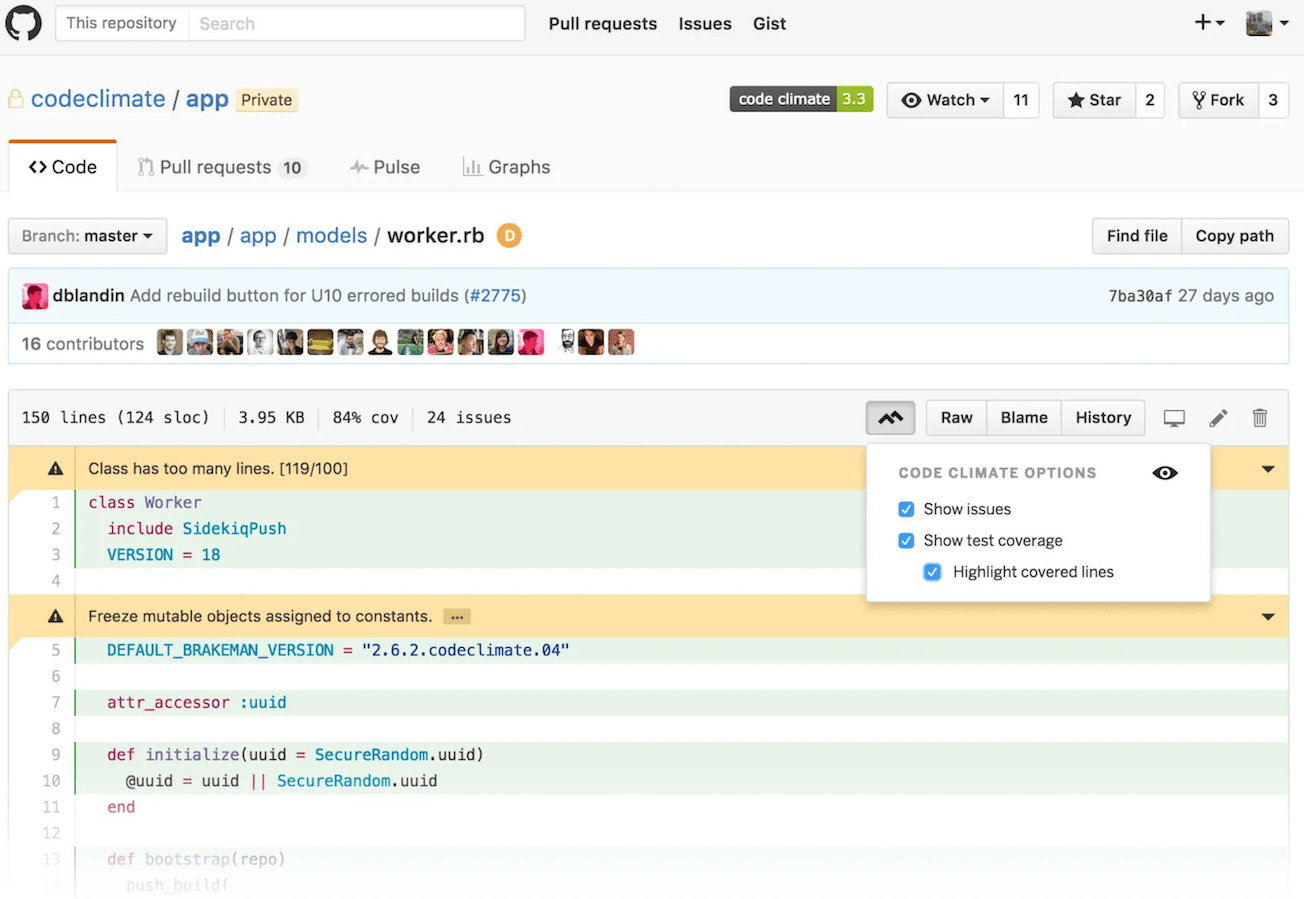Open the Branch: master dropdown
Viewport: 1304px width, 899px height.
87,236
